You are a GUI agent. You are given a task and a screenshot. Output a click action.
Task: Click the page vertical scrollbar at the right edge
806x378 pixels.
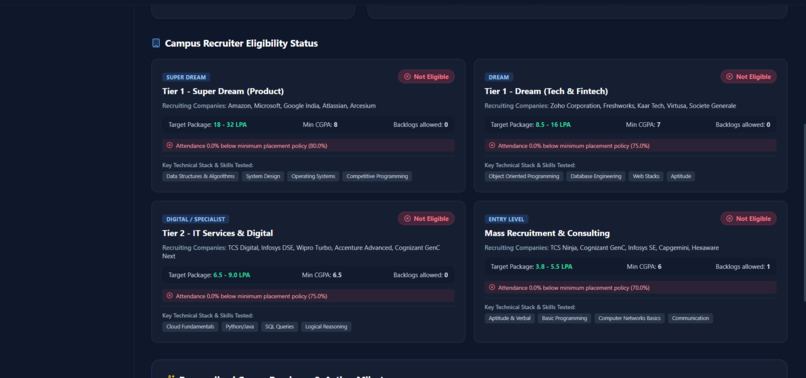(x=804, y=211)
